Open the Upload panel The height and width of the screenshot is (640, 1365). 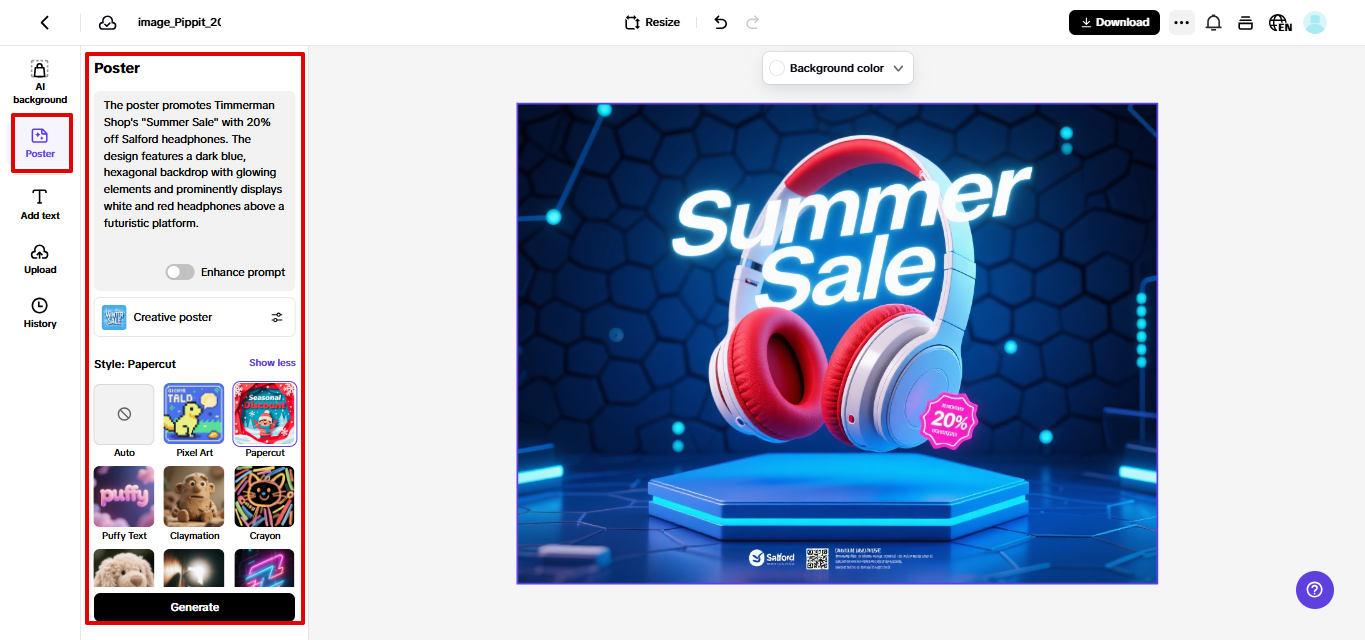tap(40, 259)
